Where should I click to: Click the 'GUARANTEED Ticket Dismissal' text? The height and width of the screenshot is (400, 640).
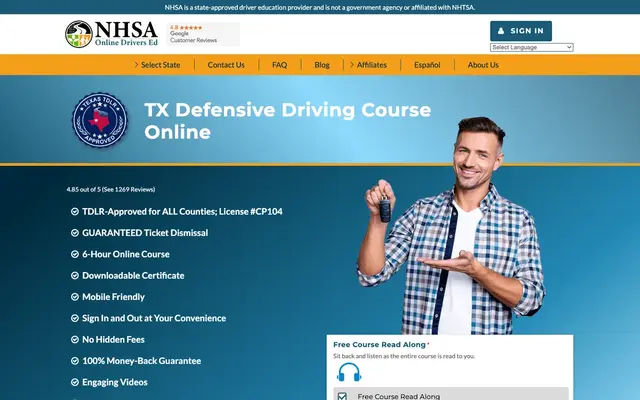point(145,233)
